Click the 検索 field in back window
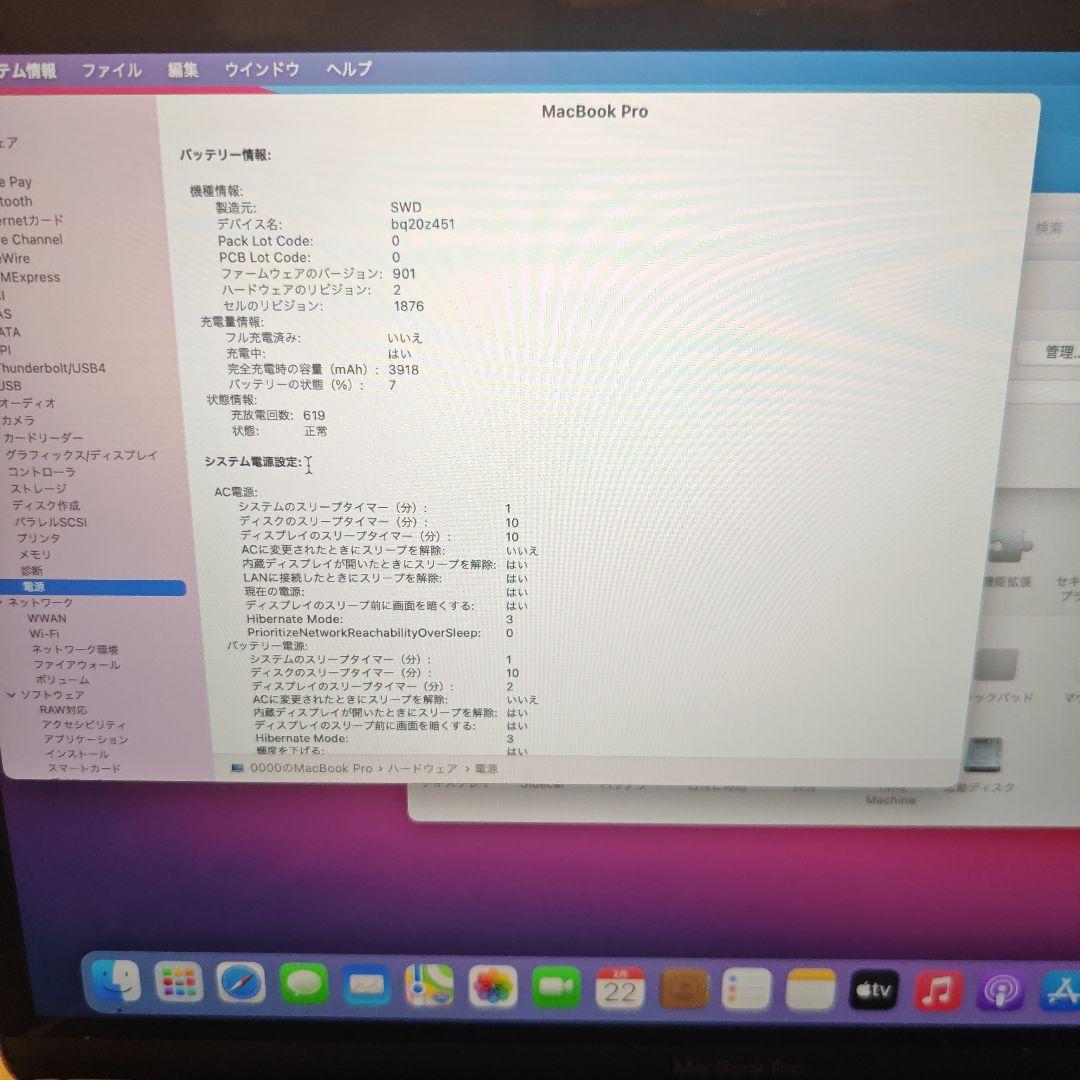This screenshot has width=1080, height=1080. [1050, 228]
